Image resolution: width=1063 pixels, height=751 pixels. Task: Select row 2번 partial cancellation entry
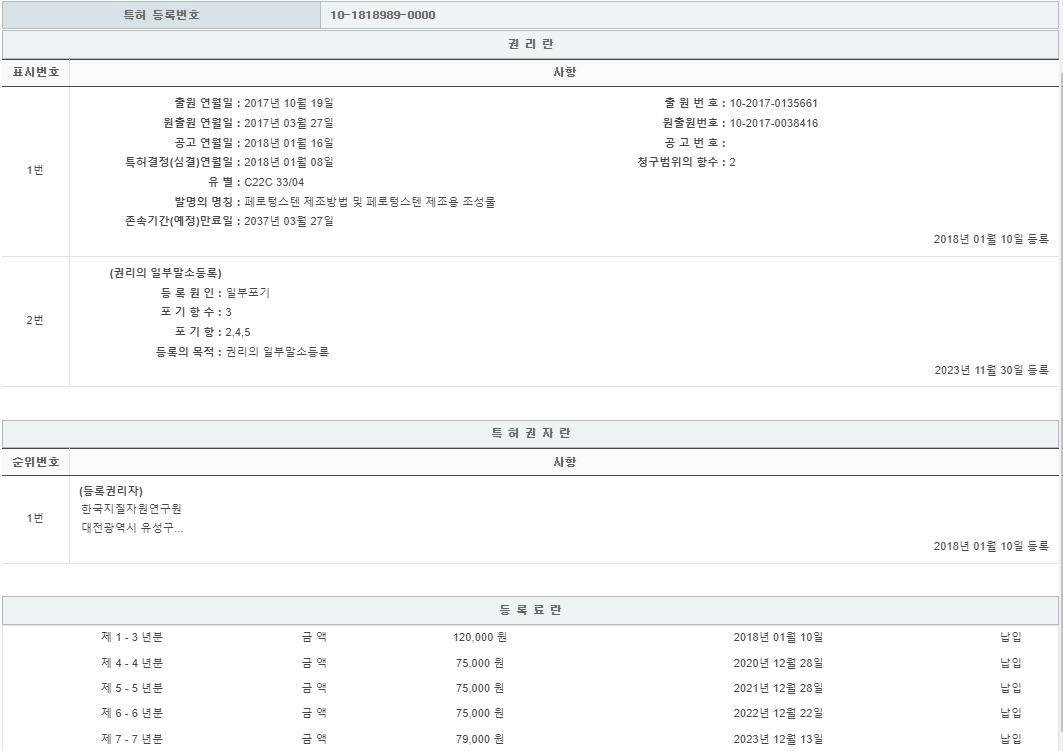[35, 320]
